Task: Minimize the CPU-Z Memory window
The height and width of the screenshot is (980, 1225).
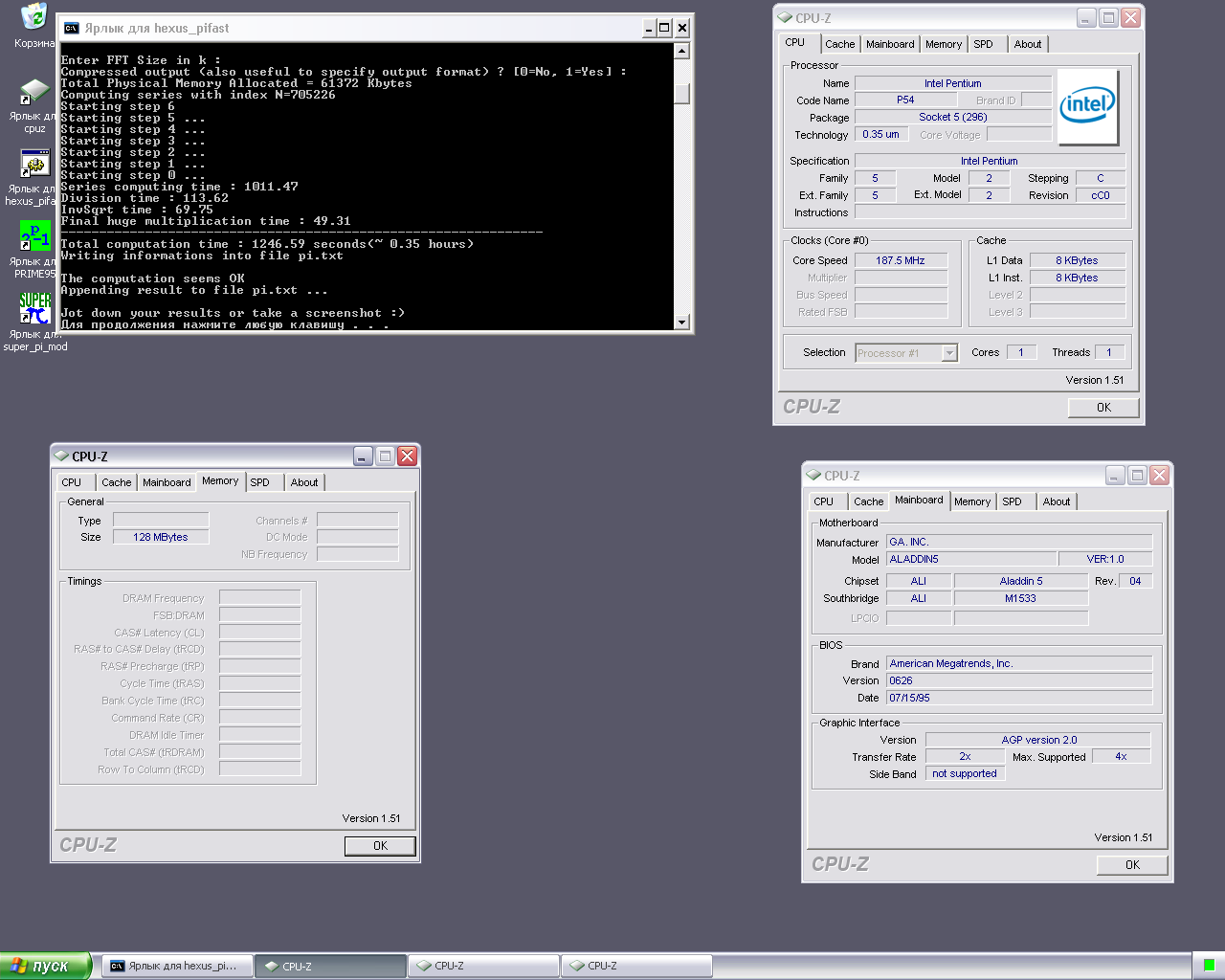Action: coord(363,456)
